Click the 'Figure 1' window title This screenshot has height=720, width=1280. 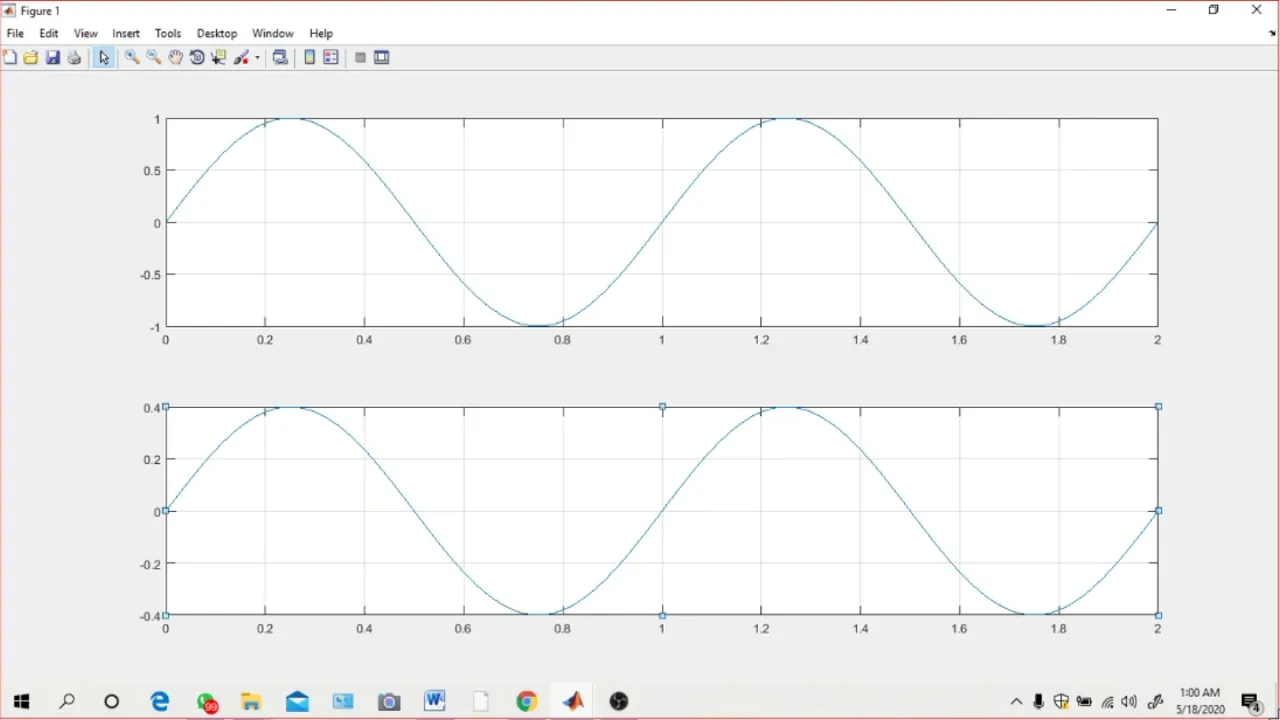pos(40,11)
